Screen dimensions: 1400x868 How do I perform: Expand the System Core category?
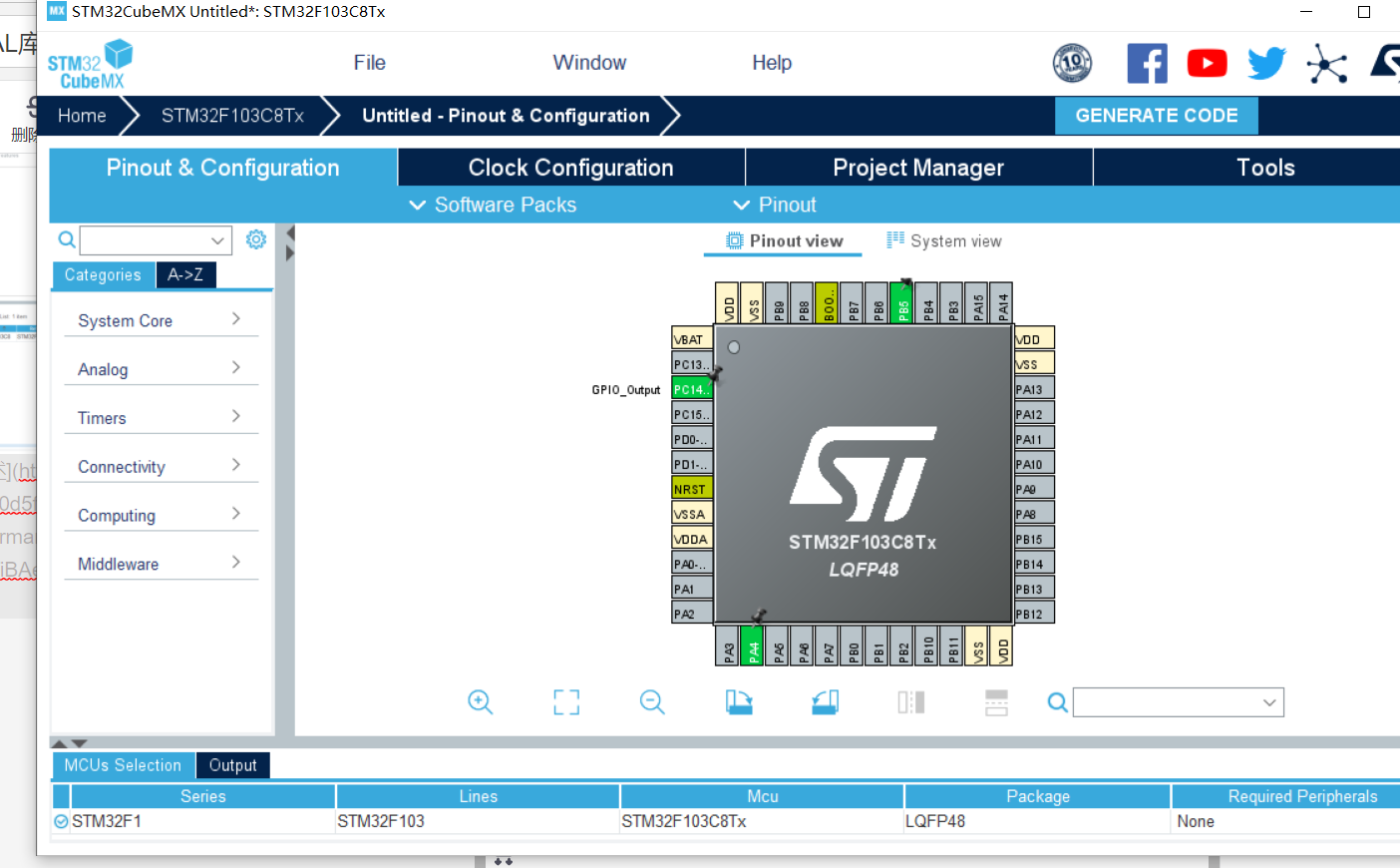point(161,320)
